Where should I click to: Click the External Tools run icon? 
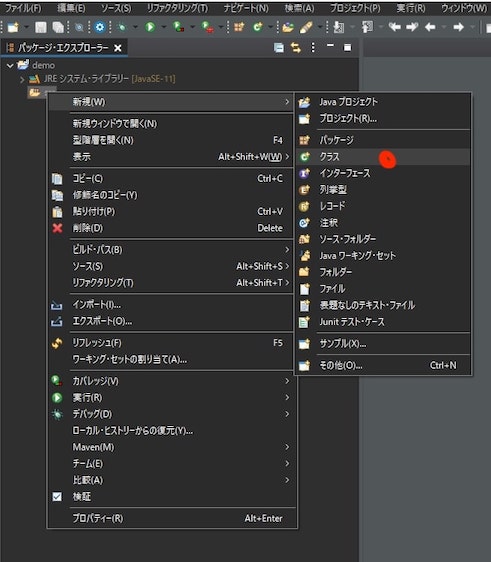click(x=207, y=27)
